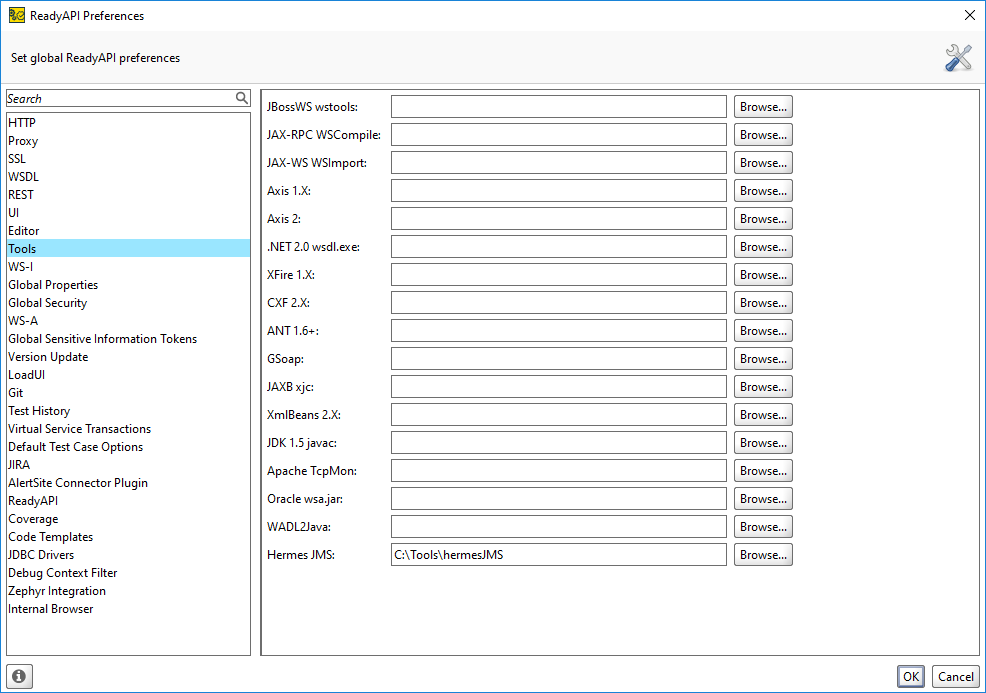Browse for ANT 1.6+ path

(x=763, y=331)
